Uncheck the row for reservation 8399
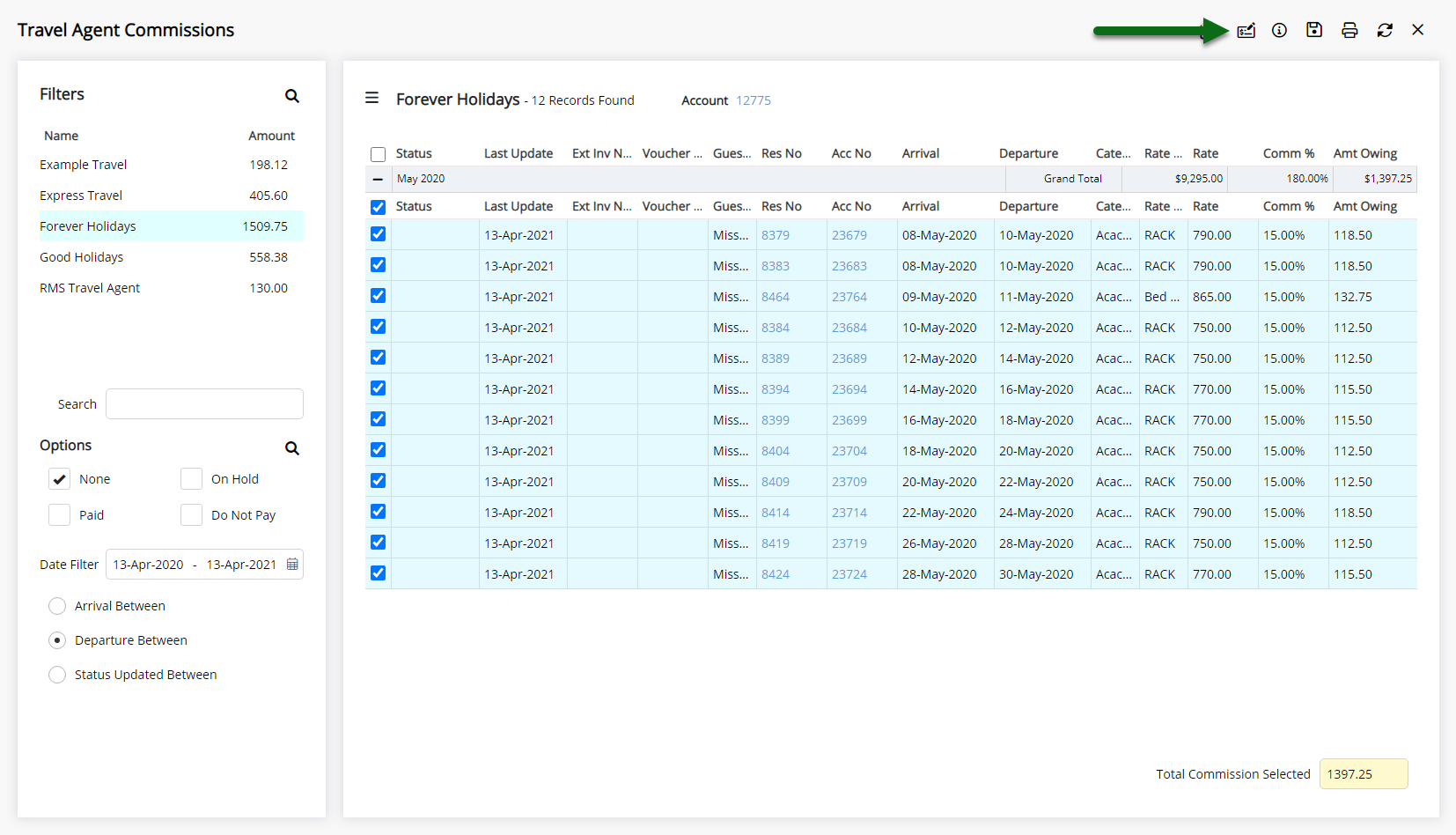The height and width of the screenshot is (835, 1456). 379,419
